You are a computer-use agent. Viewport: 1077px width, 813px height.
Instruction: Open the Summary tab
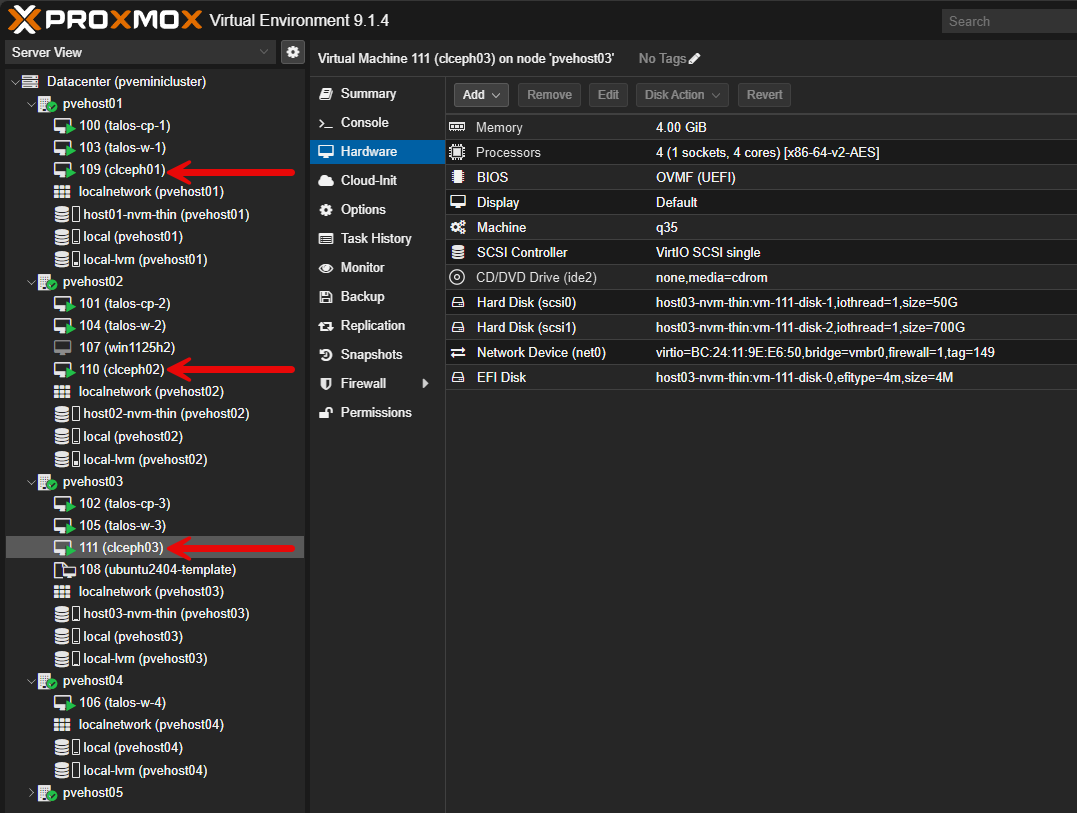[377, 93]
